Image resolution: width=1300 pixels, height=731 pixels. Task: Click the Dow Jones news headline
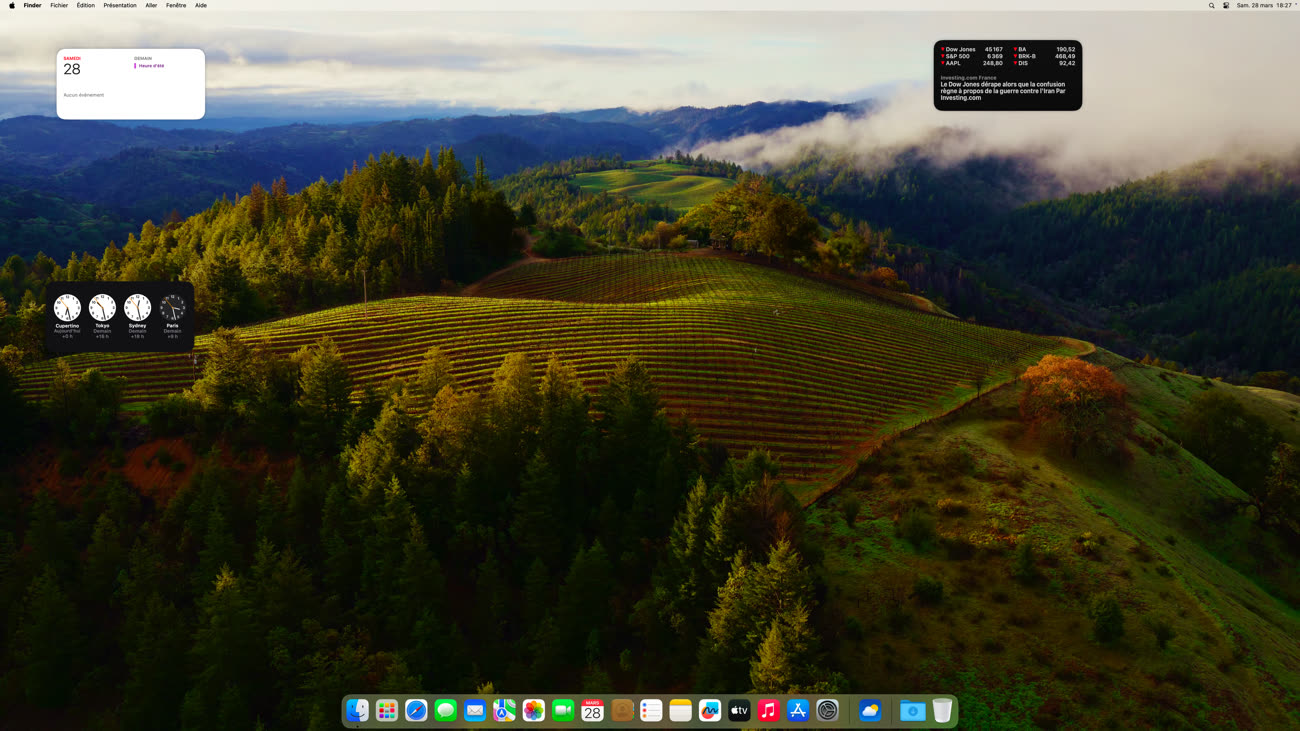(1003, 91)
